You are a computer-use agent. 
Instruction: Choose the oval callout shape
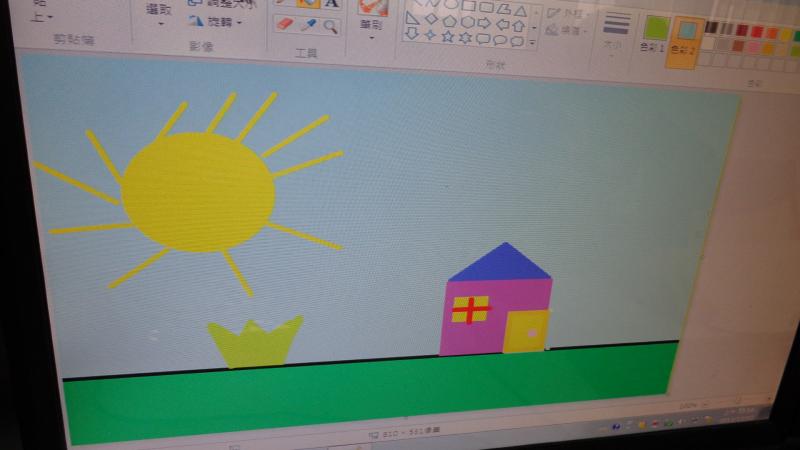pyautogui.click(x=501, y=40)
